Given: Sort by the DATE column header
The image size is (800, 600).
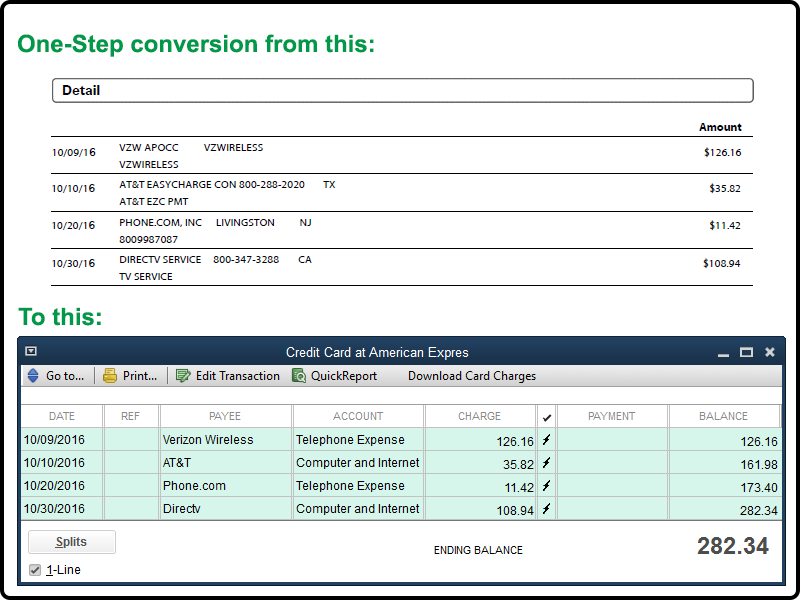Looking at the screenshot, I should tap(62, 416).
